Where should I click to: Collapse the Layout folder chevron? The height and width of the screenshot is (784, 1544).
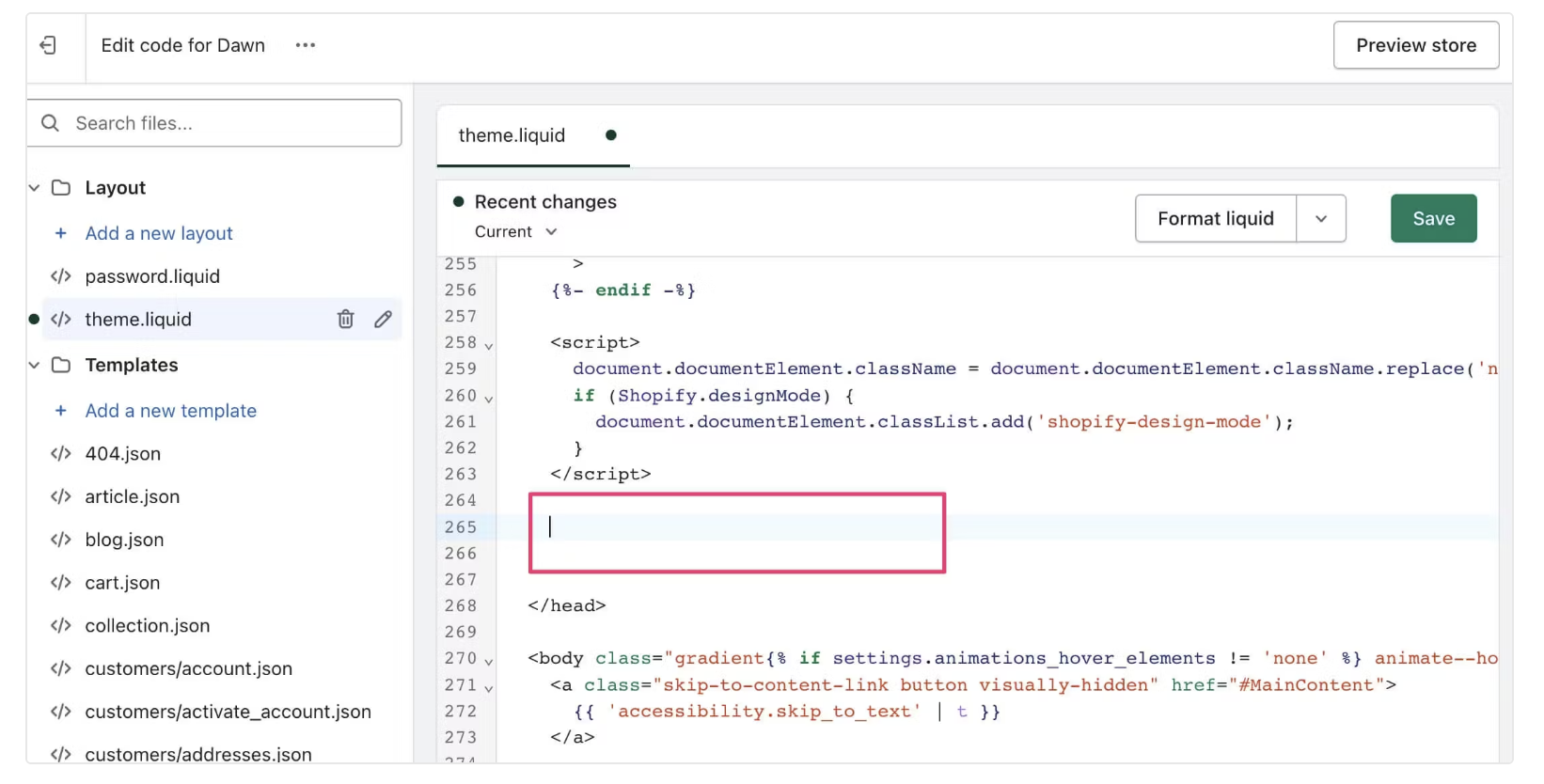coord(34,188)
